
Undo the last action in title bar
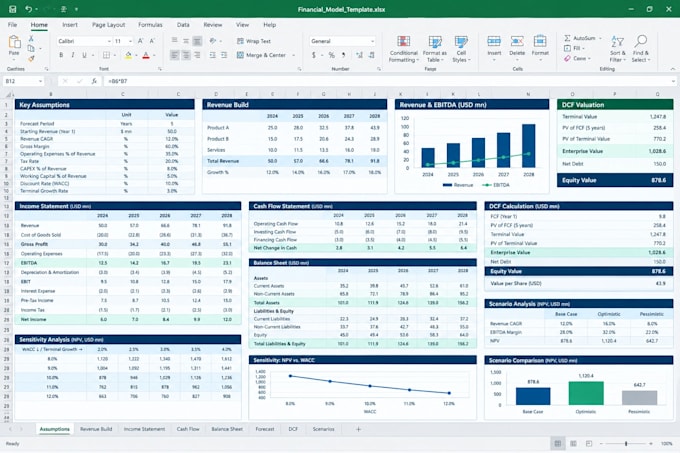pyautogui.click(x=28, y=9)
